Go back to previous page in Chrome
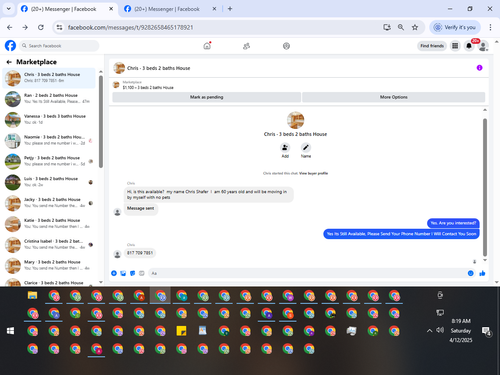This screenshot has height=375, width=500. coord(10,27)
